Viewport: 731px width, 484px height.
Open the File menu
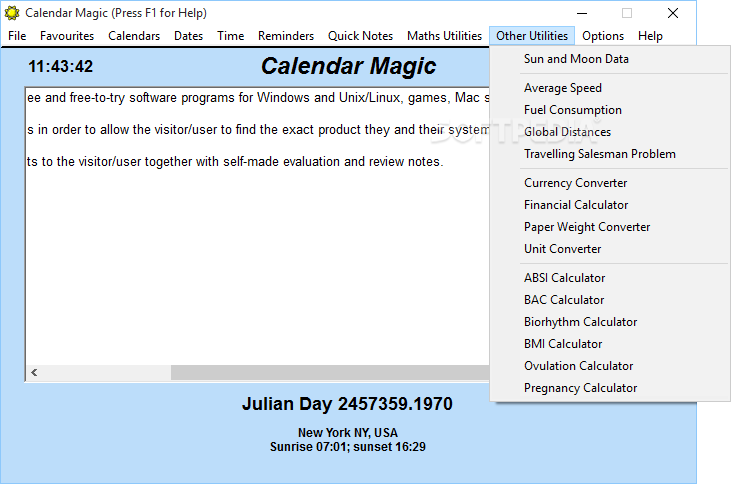pyautogui.click(x=17, y=36)
